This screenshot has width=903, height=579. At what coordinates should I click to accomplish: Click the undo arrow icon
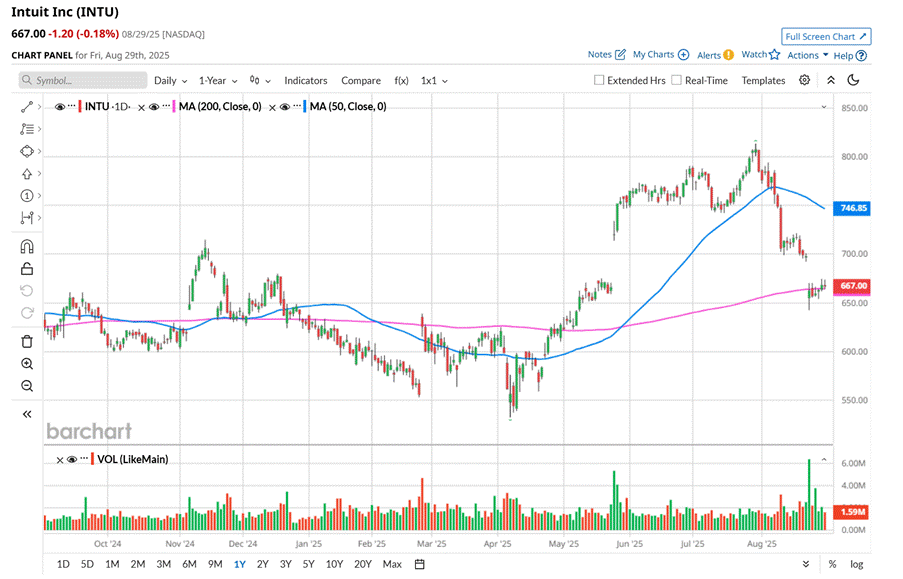(26, 291)
